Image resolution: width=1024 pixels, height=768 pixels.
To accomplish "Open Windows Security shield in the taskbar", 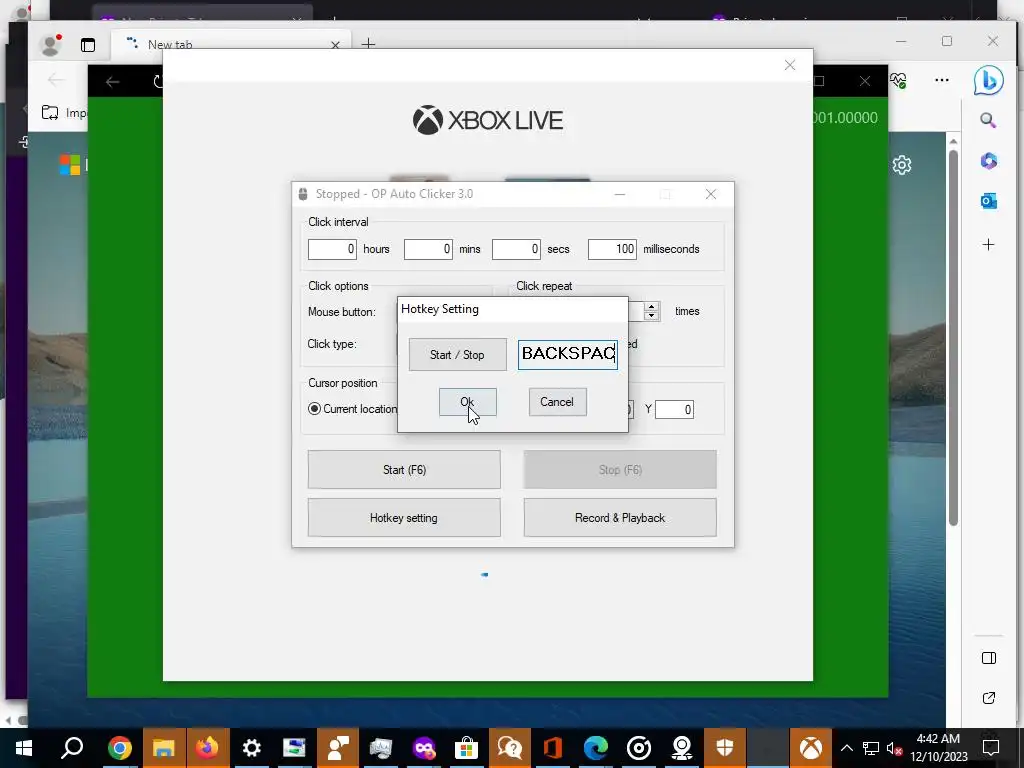I will (x=724, y=748).
